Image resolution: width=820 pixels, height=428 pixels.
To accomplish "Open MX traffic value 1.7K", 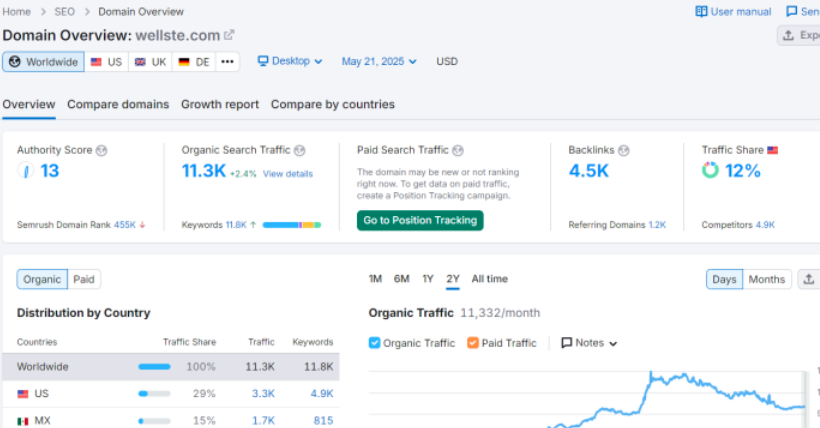I will [x=263, y=421].
